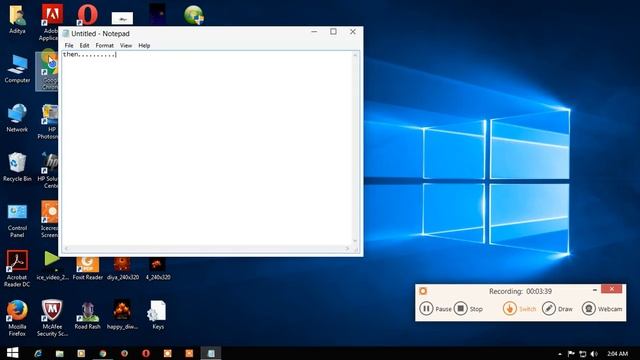
Task: Select the McAfee Security desktop icon
Action: click(52, 318)
